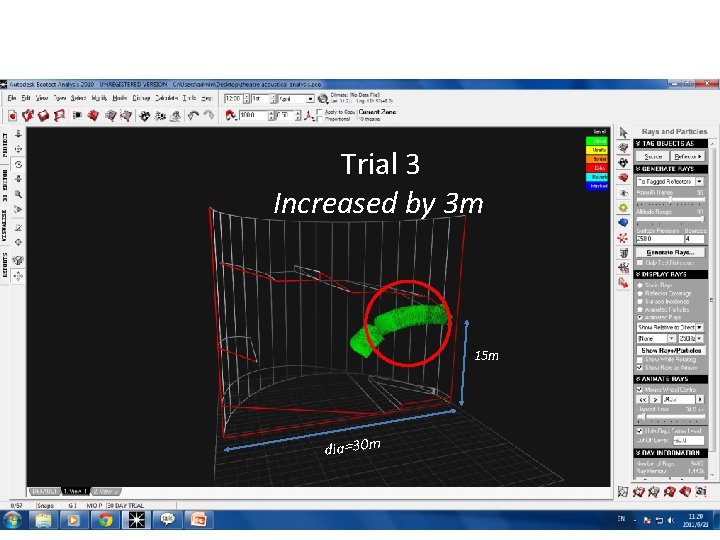Select the Reflector Coverage radio option
This screenshot has height=540, width=720.
tap(640, 293)
